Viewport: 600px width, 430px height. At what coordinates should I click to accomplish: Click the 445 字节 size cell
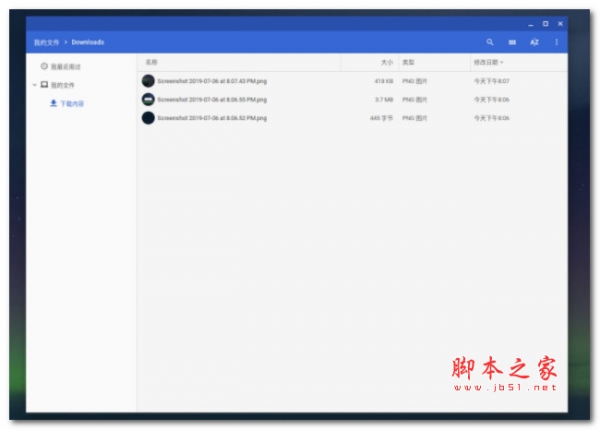[x=382, y=118]
